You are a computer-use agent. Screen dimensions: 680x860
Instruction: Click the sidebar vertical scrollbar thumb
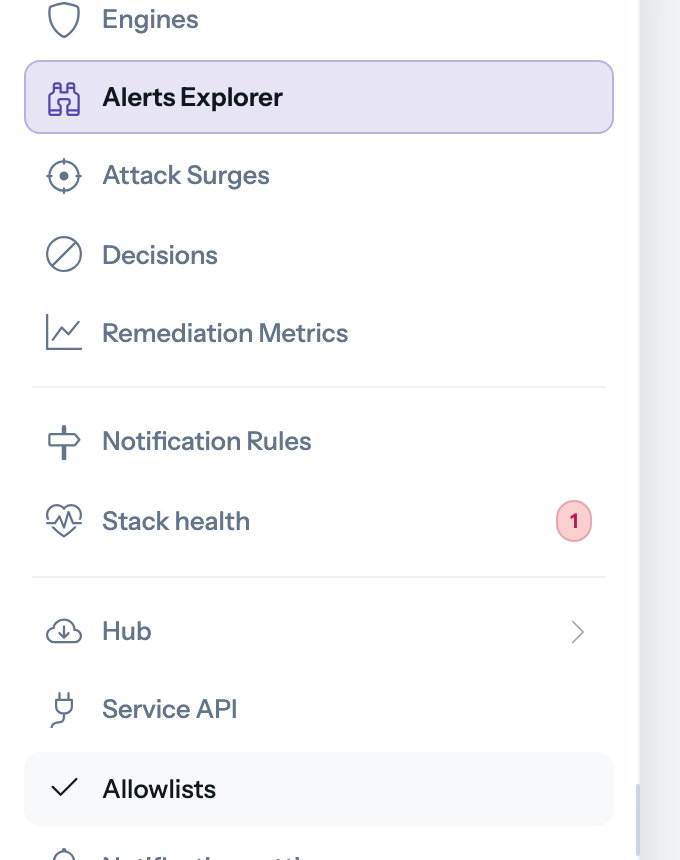638,819
